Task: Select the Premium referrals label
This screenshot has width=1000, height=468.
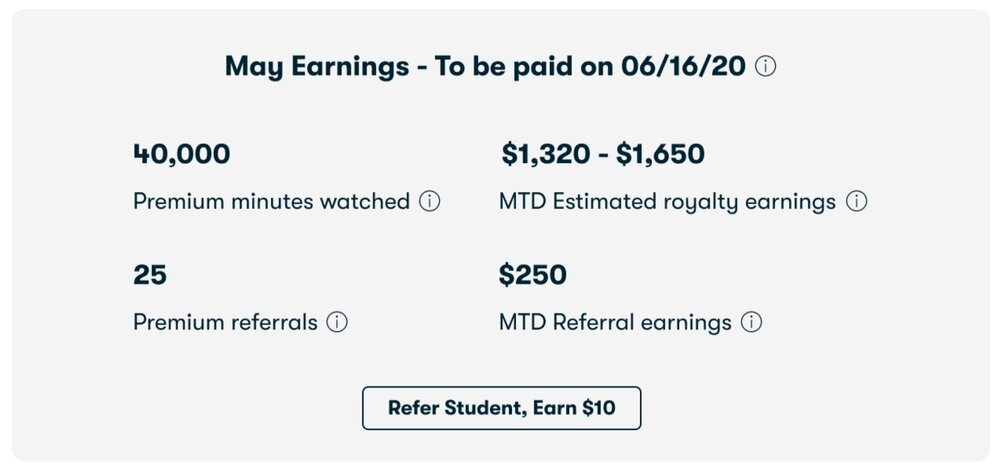Action: tap(225, 323)
